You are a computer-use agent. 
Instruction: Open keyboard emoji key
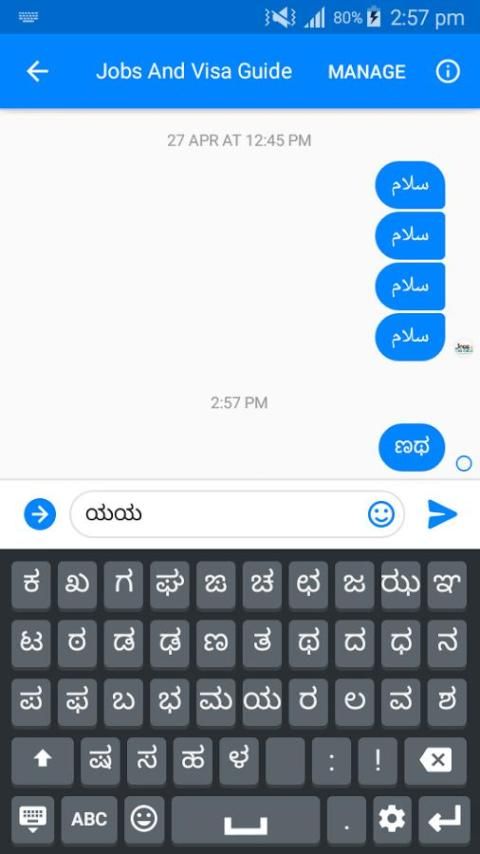(x=144, y=819)
